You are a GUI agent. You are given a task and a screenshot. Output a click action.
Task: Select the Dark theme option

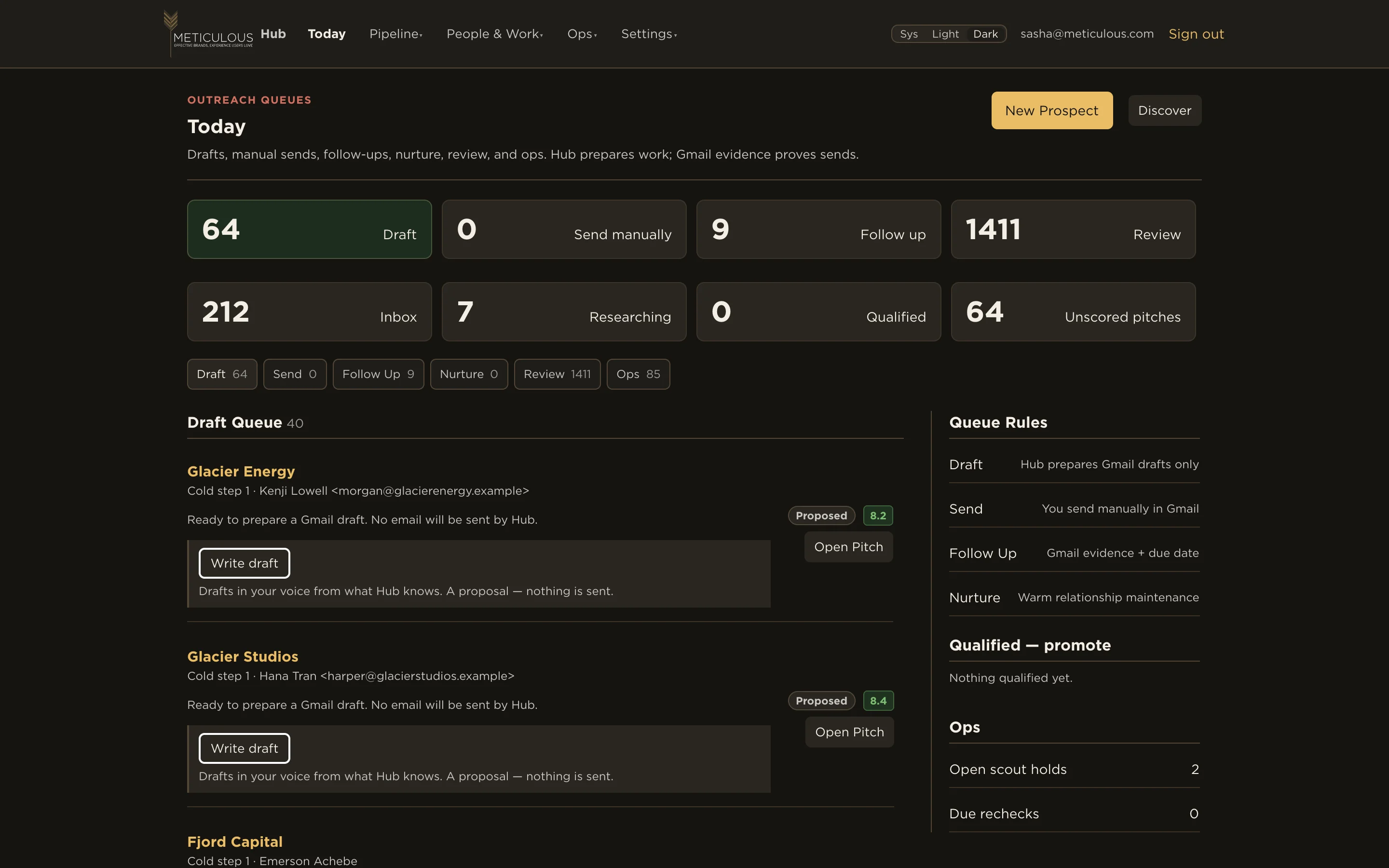tap(985, 34)
